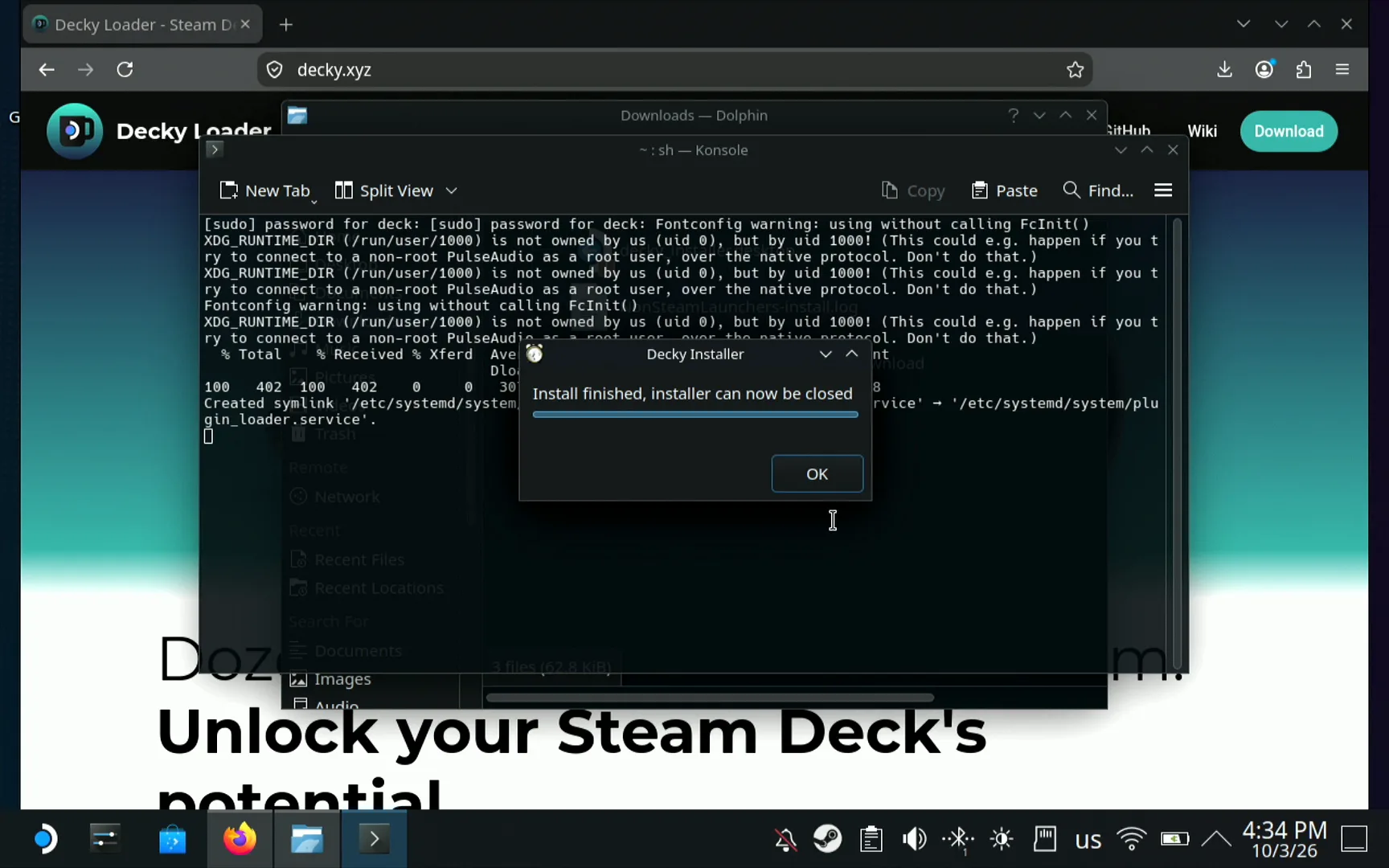This screenshot has width=1389, height=868.
Task: Open the Wiki link on Decky site
Action: point(1202,131)
